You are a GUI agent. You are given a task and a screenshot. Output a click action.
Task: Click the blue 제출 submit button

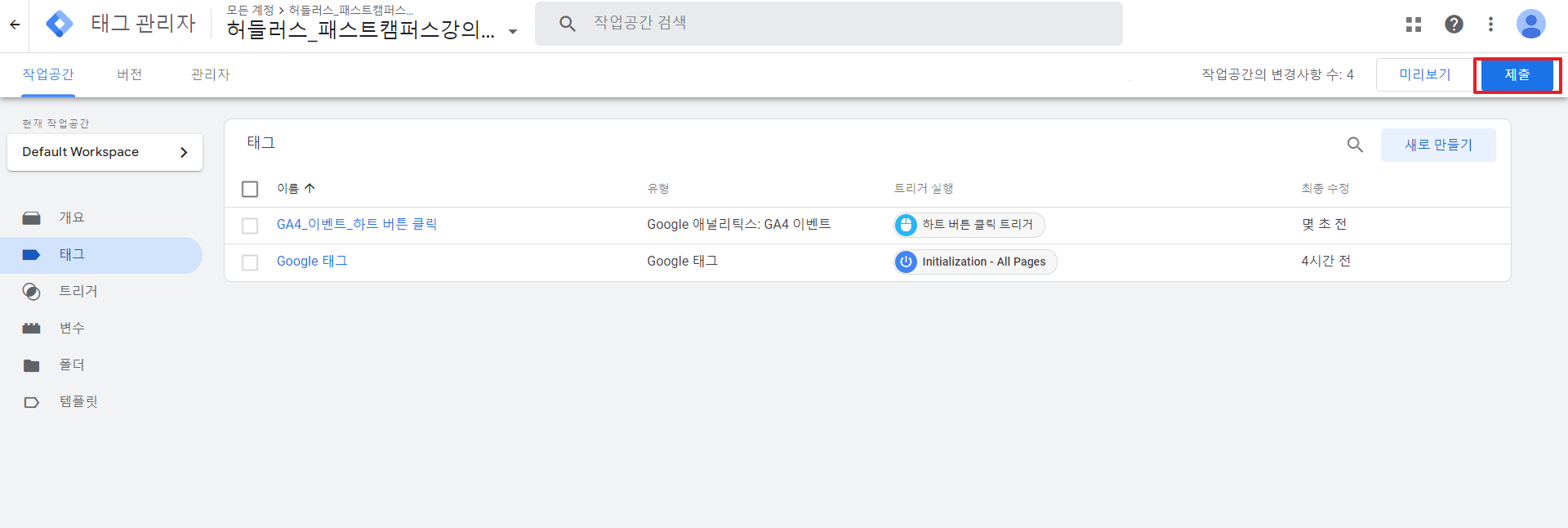tap(1517, 74)
